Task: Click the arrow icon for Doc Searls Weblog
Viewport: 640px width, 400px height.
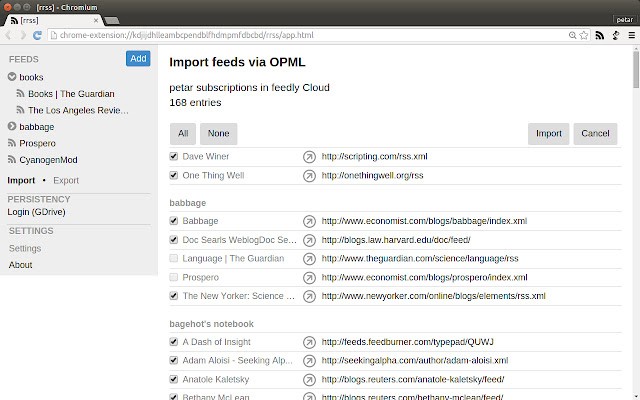Action: (x=309, y=240)
